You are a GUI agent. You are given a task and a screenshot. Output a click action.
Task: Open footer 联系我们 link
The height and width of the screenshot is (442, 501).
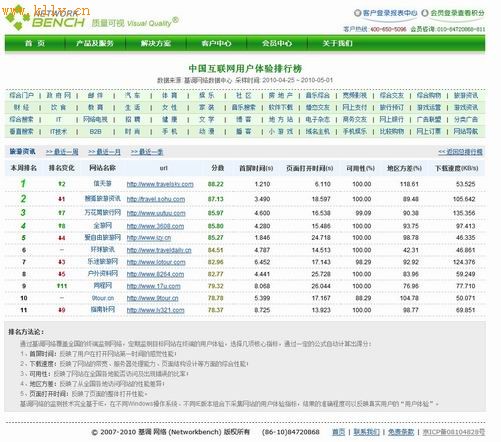point(366,432)
